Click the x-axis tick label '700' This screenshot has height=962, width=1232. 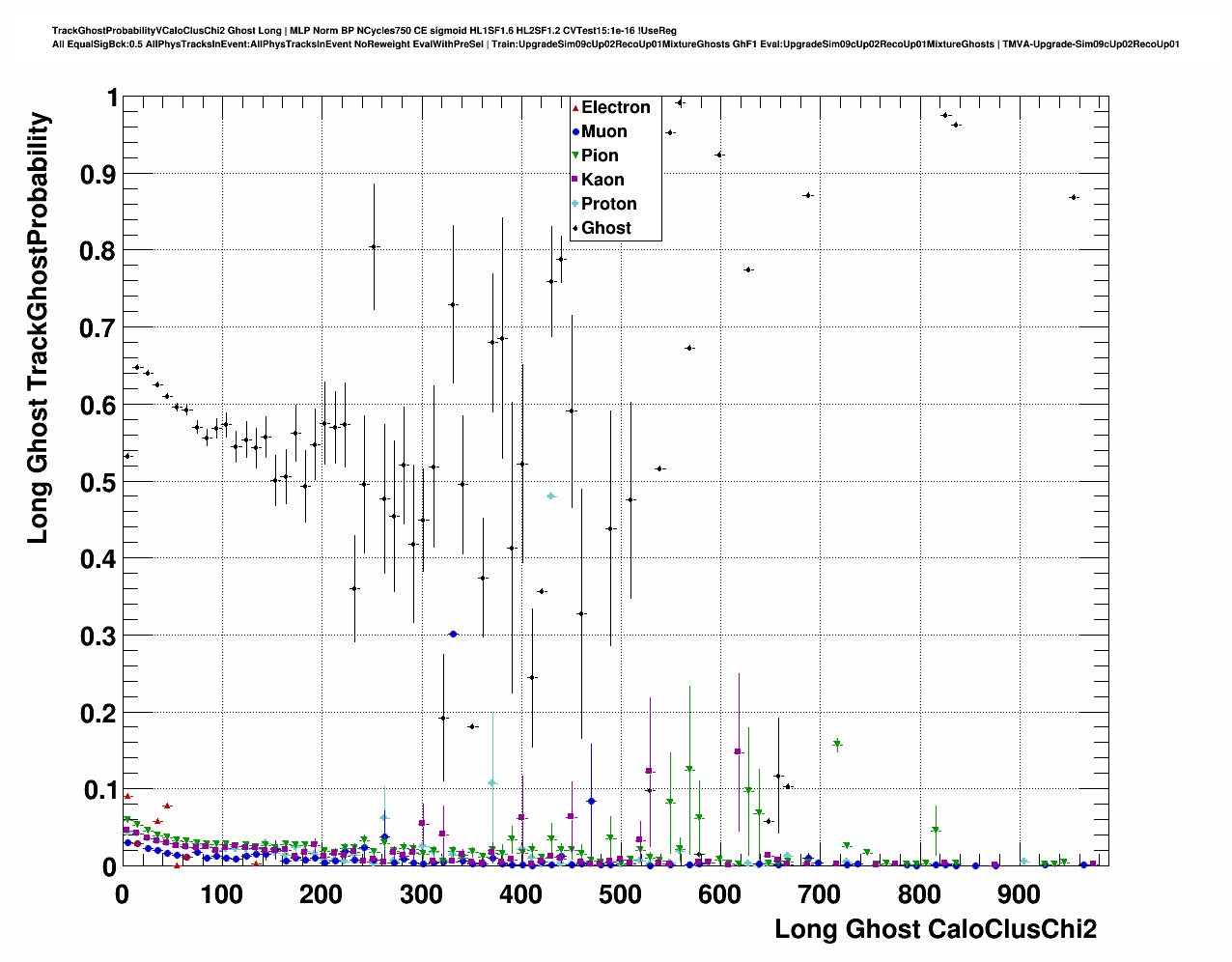tap(819, 894)
